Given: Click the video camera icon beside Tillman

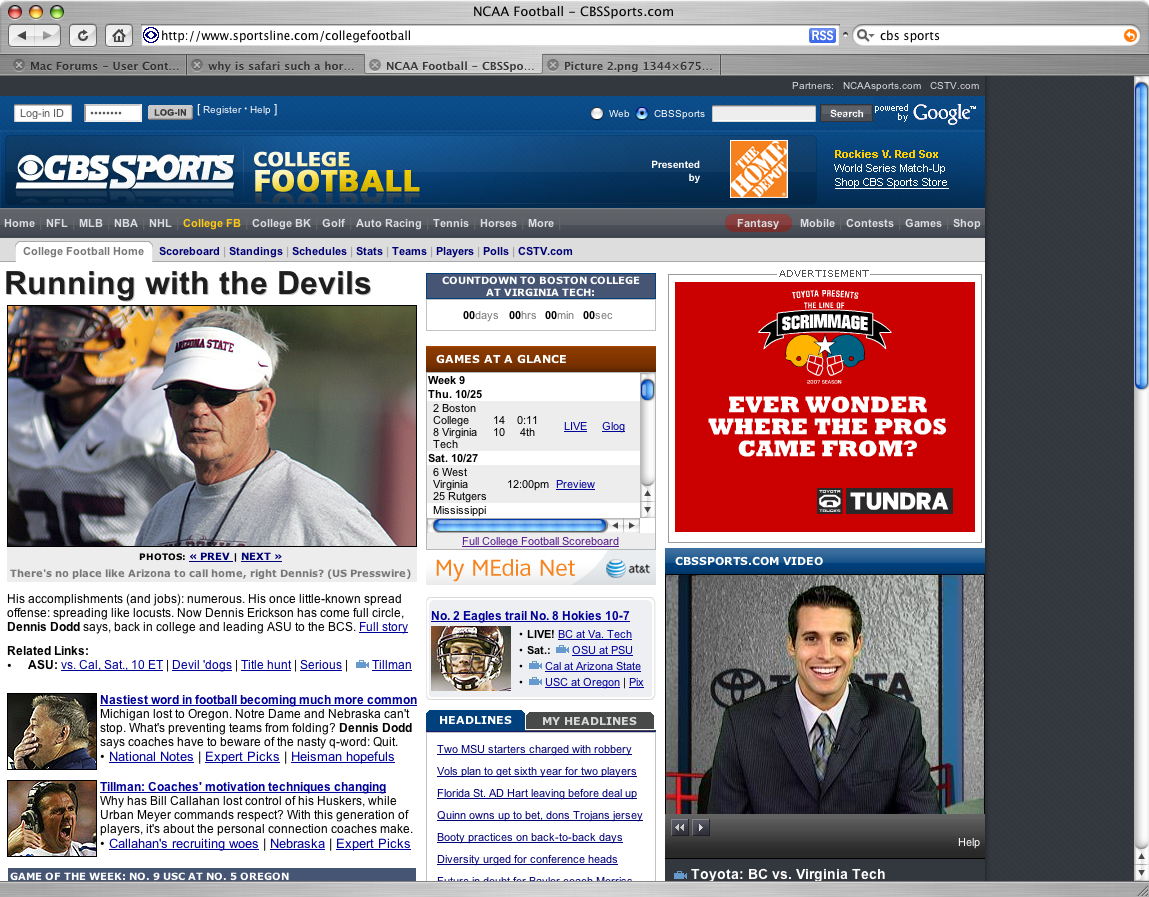Looking at the screenshot, I should pos(362,665).
